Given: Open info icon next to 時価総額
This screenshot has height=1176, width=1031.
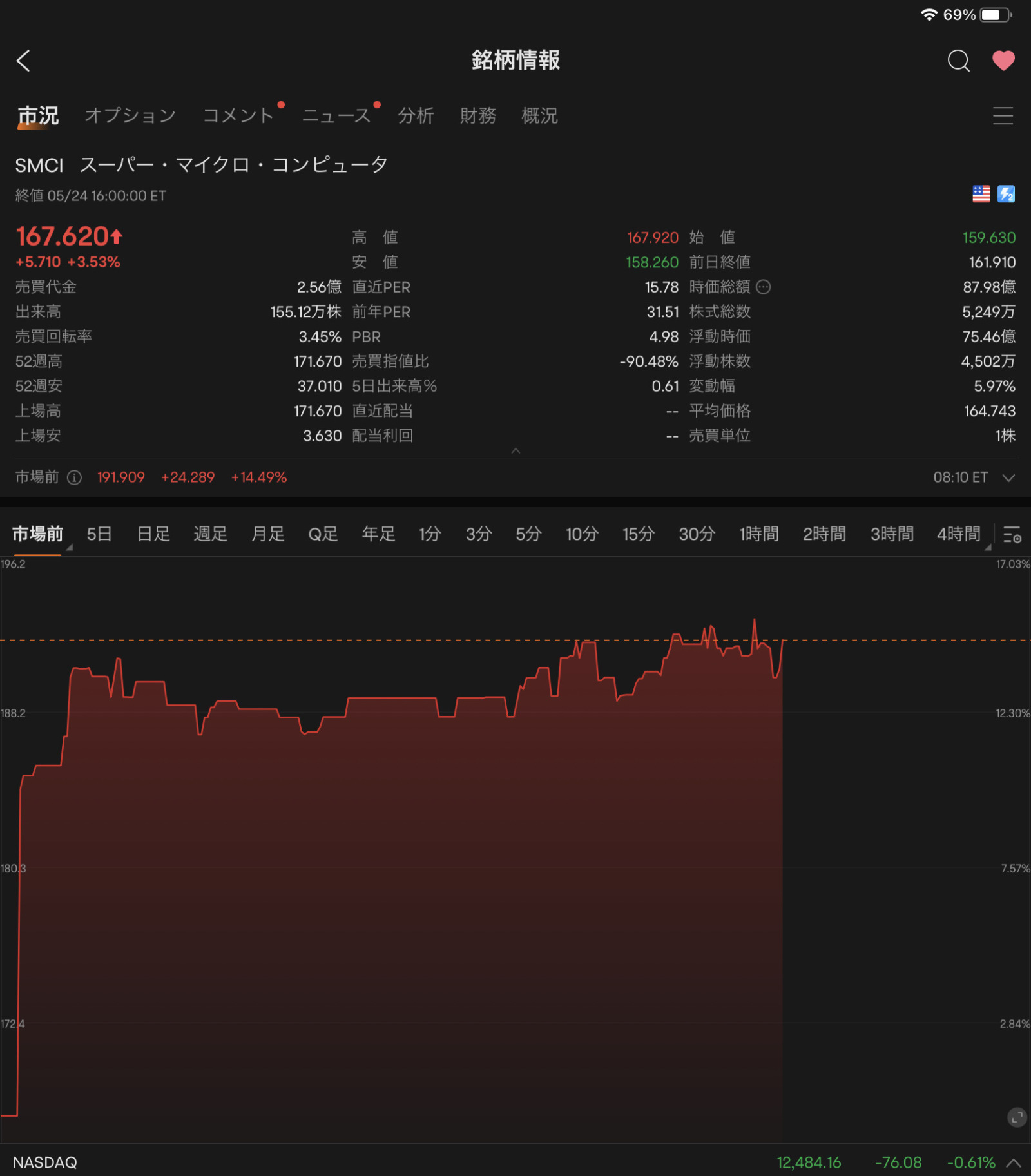Looking at the screenshot, I should [x=763, y=287].
